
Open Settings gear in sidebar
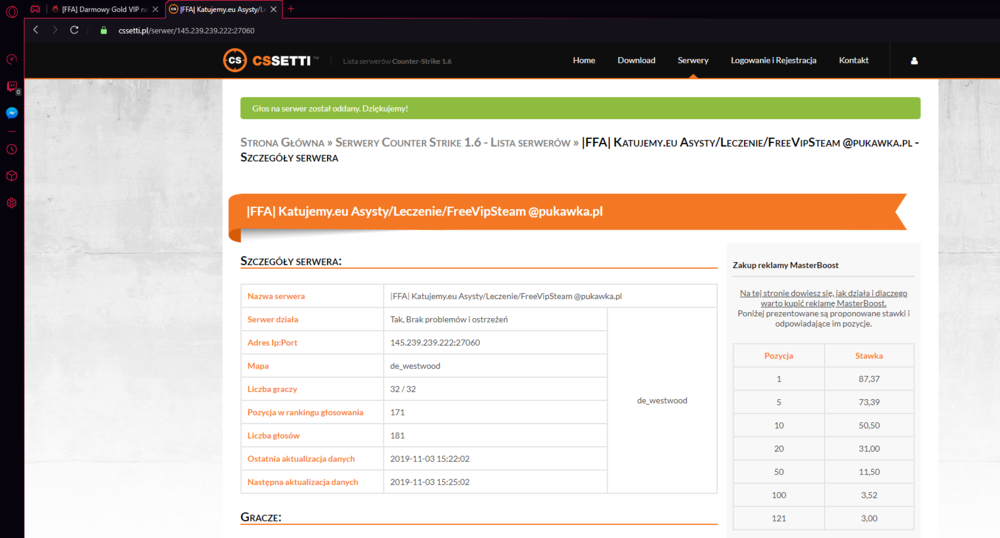pos(11,203)
